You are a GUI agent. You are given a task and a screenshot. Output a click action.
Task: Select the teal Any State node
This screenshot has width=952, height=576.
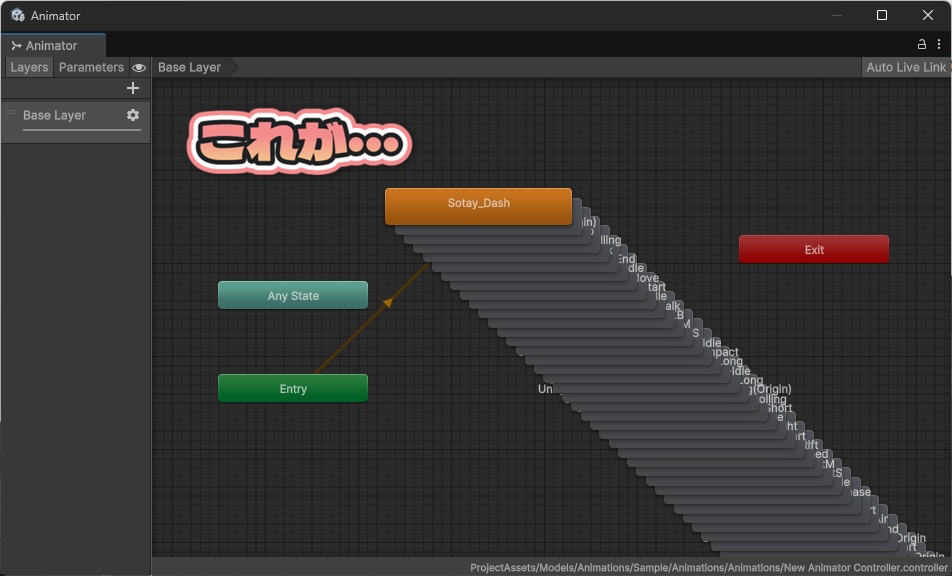(292, 295)
